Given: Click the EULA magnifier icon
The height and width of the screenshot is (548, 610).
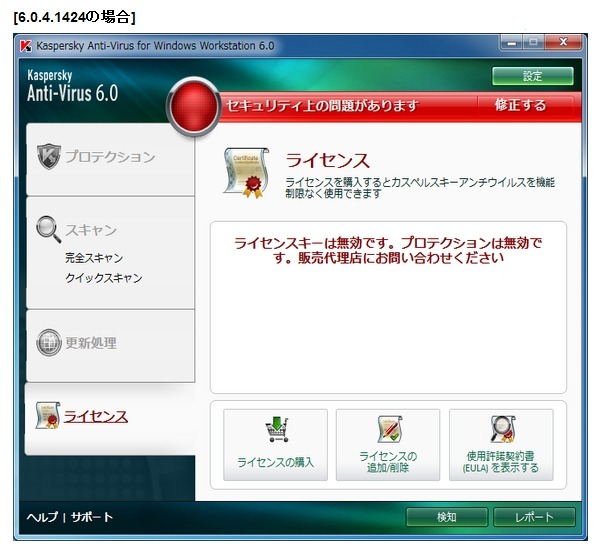Looking at the screenshot, I should (503, 429).
